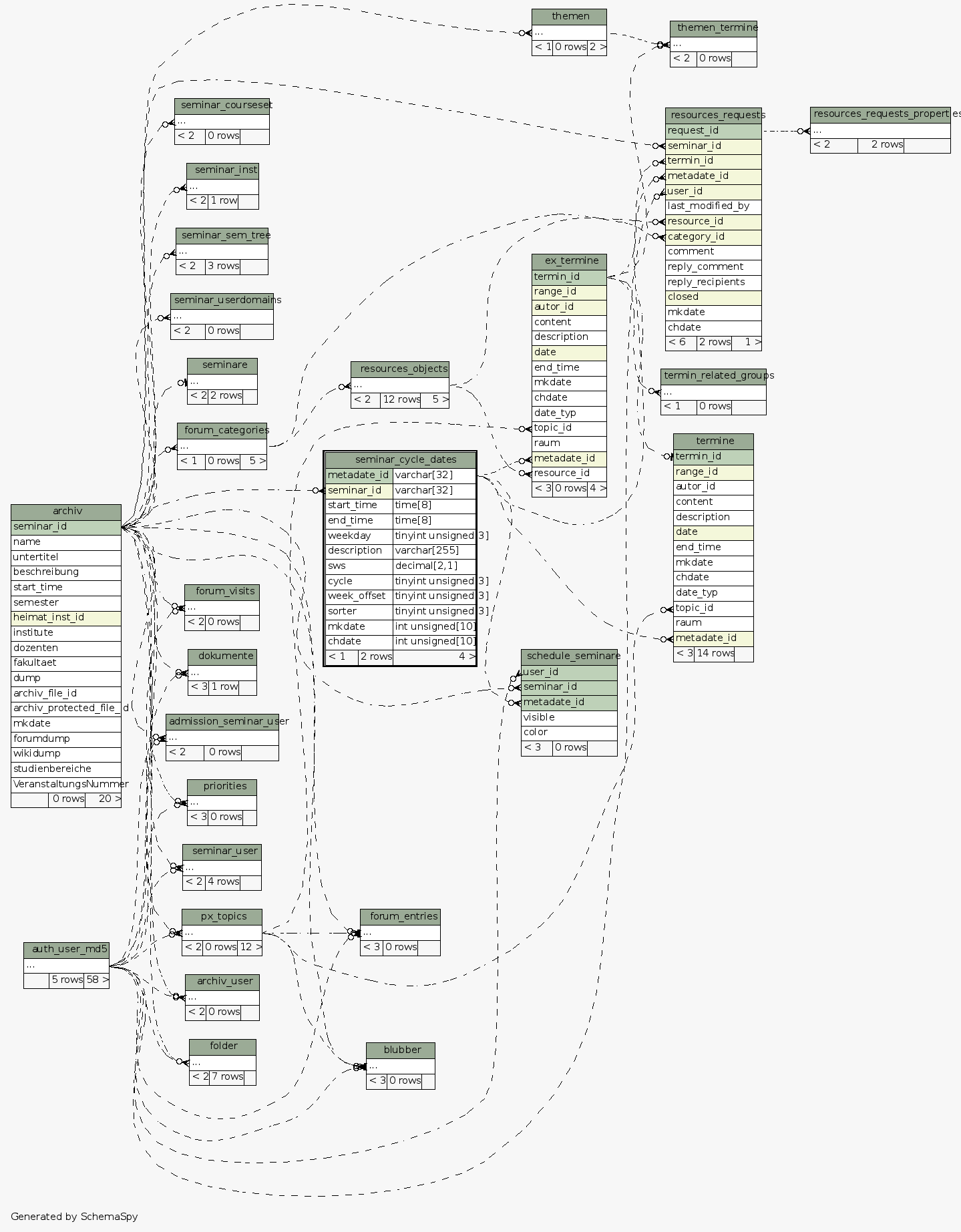Click the forum_entries table title
The image size is (961, 1232).
coord(400,917)
